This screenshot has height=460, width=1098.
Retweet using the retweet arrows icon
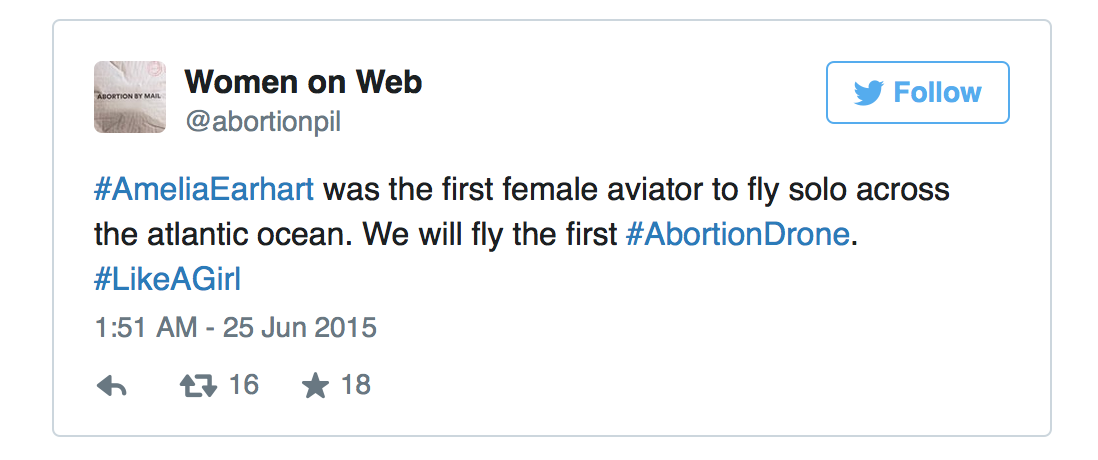[198, 386]
